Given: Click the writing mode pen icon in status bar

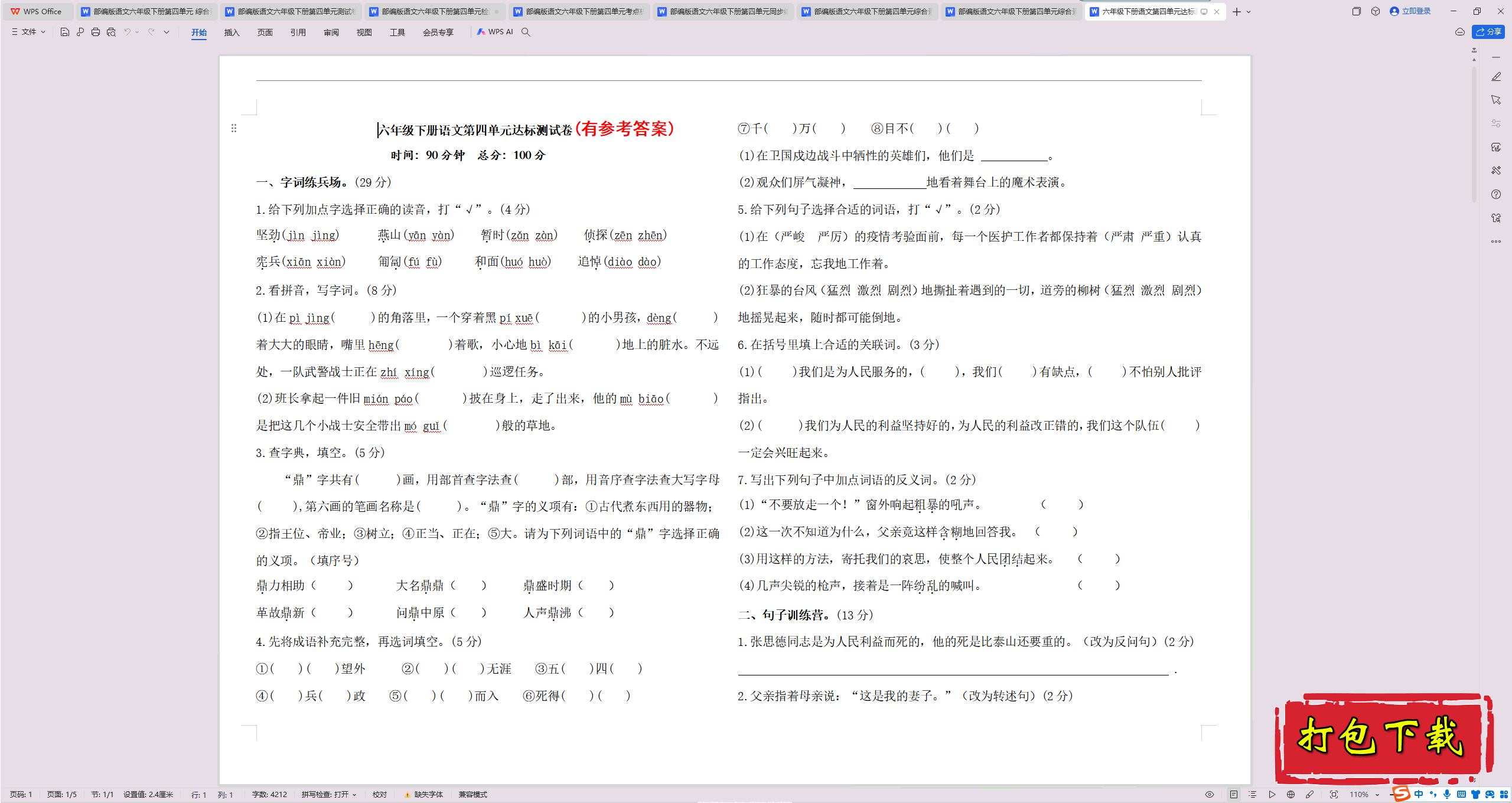Looking at the screenshot, I should (1310, 795).
